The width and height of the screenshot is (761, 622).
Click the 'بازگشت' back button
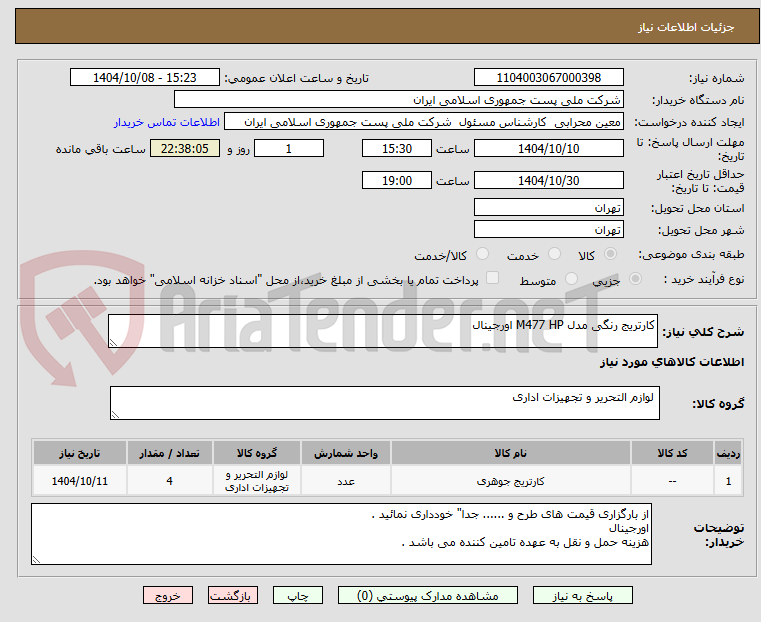(x=233, y=595)
